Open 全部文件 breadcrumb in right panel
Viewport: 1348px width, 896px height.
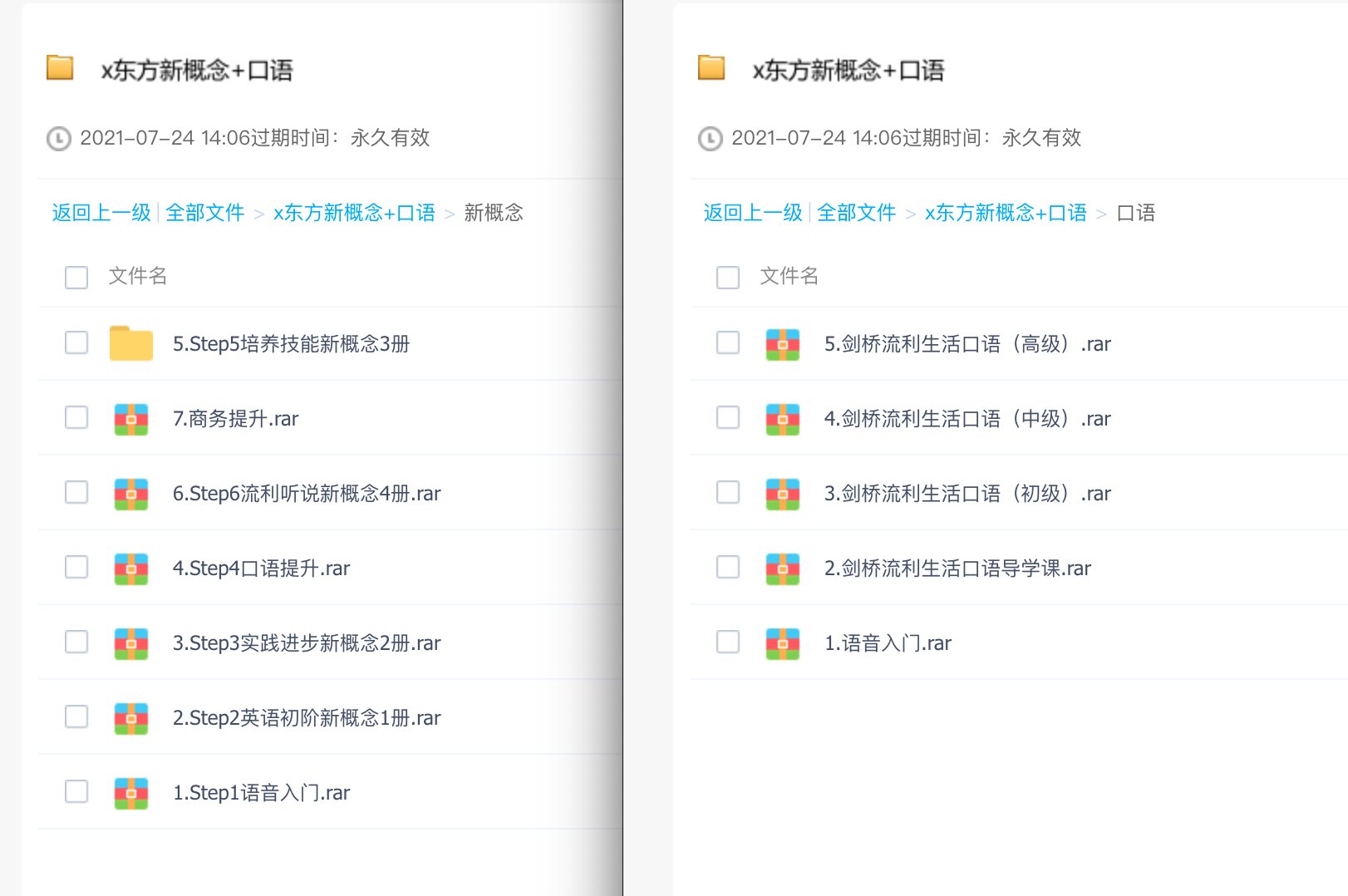[857, 213]
